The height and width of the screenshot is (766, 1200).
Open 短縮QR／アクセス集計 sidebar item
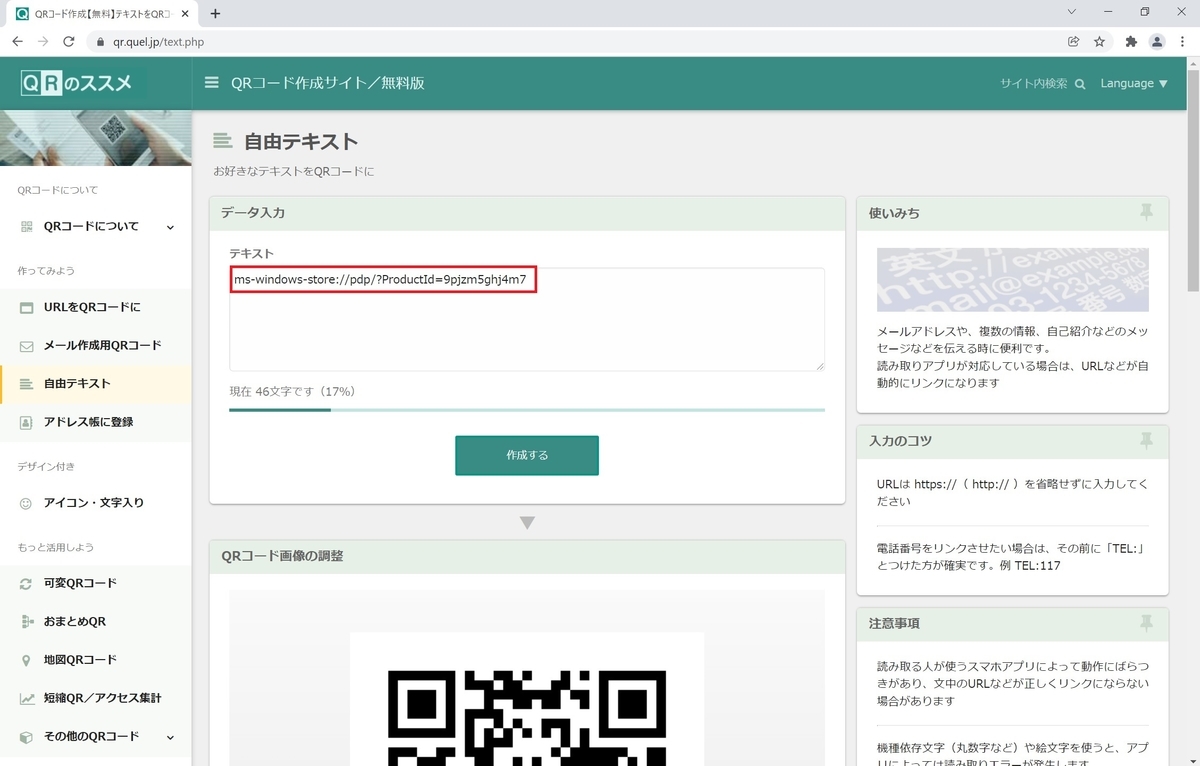pyautogui.click(x=96, y=698)
